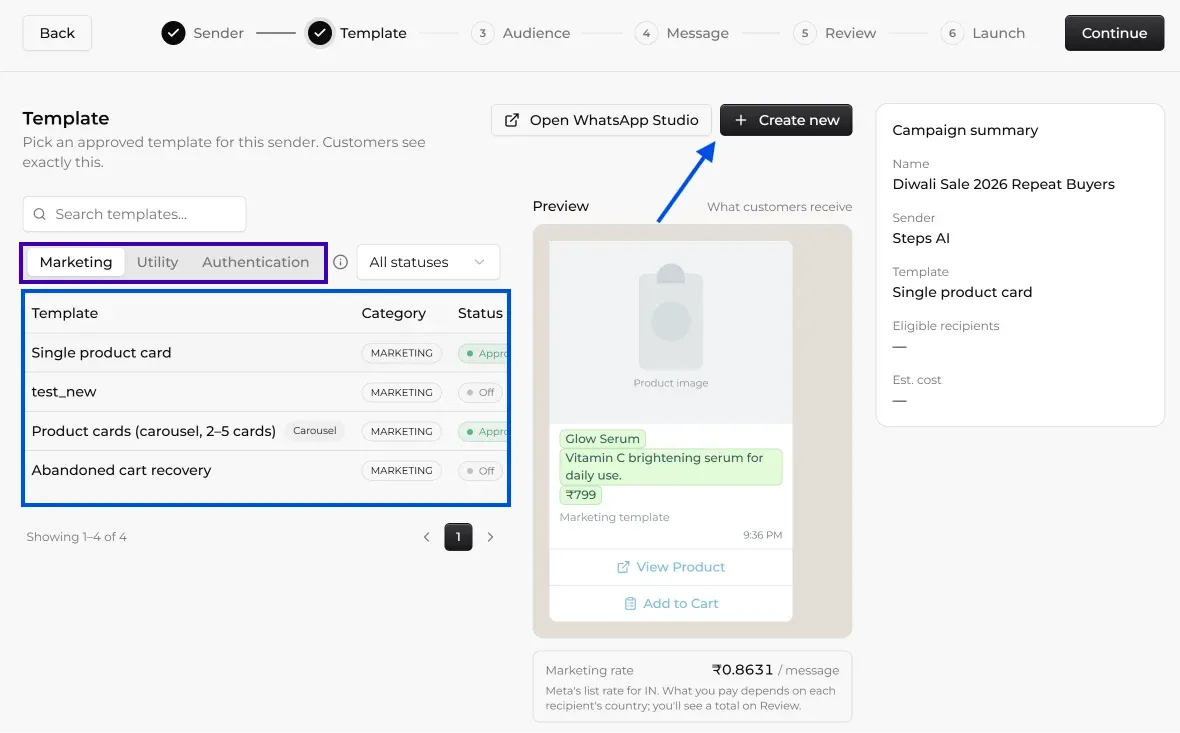Click the ₹0.8631 marketing rate value
Viewport: 1180px width, 733px height.
pos(742,670)
